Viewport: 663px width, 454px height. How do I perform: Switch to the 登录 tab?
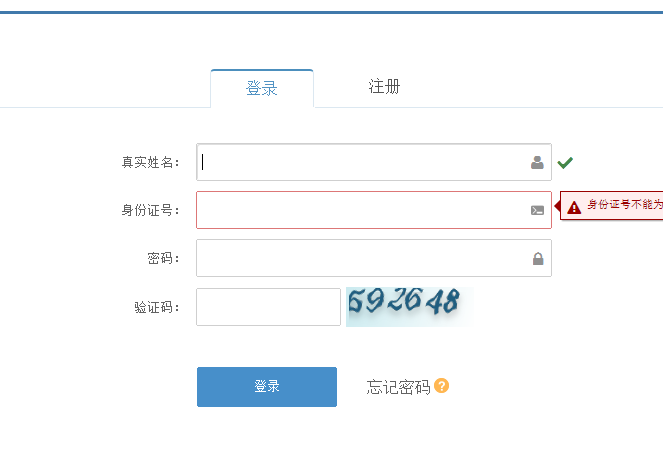click(x=262, y=88)
